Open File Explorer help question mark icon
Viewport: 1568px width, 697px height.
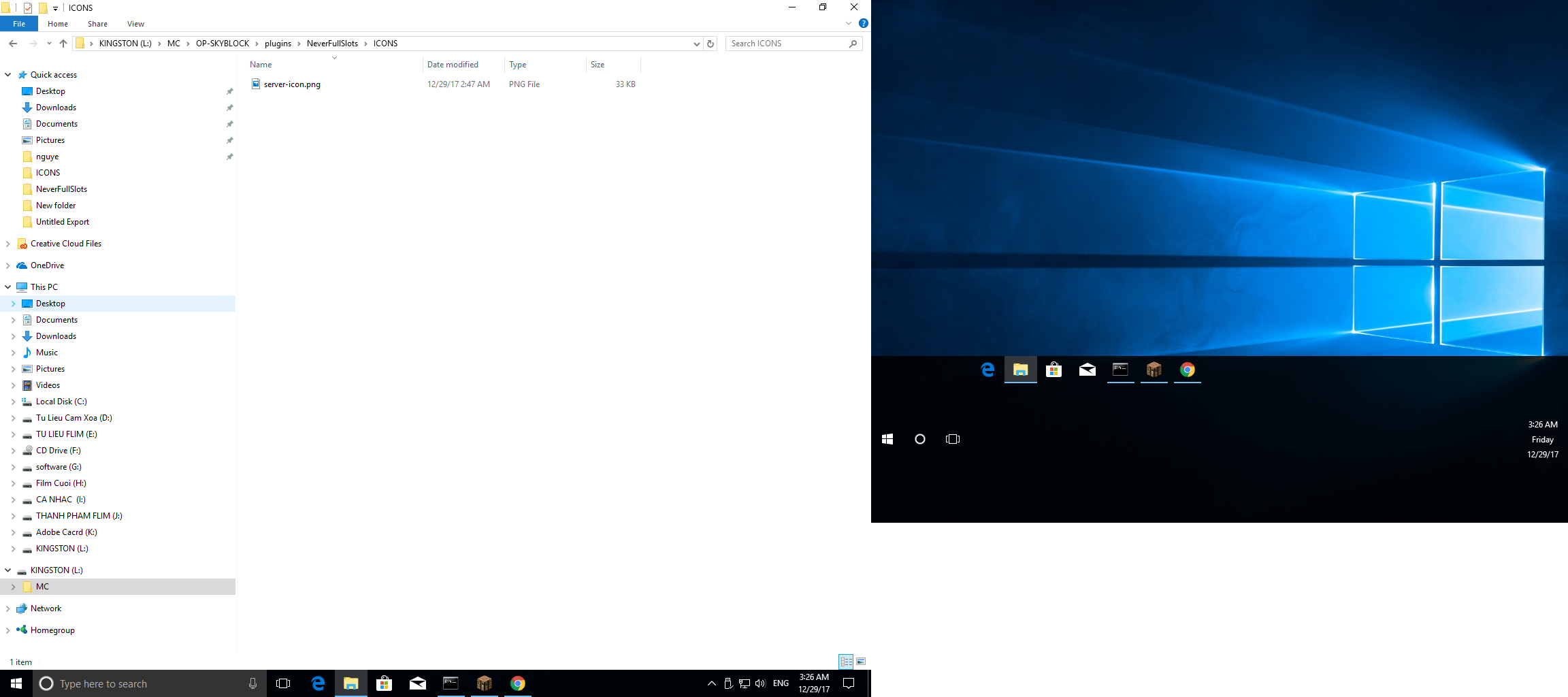tap(863, 23)
